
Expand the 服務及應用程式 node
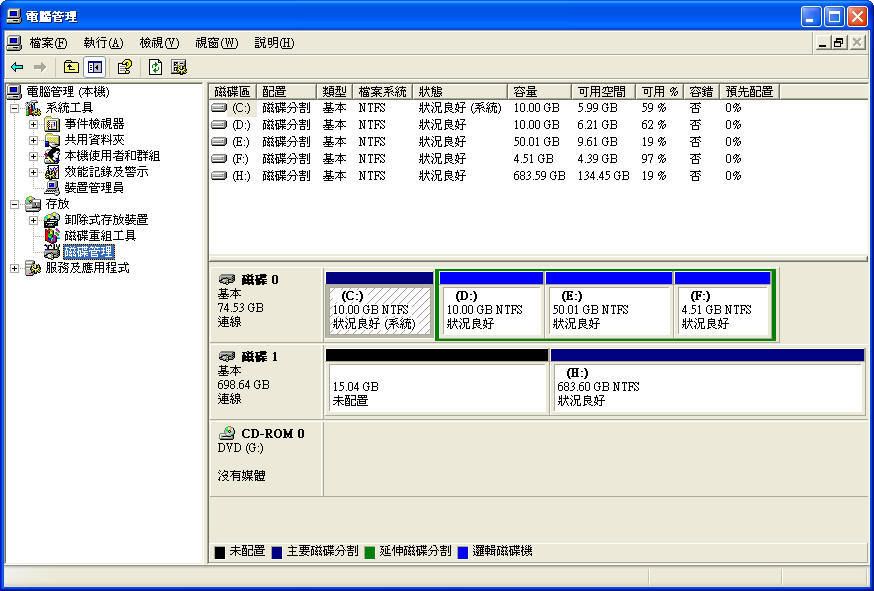pos(14,268)
